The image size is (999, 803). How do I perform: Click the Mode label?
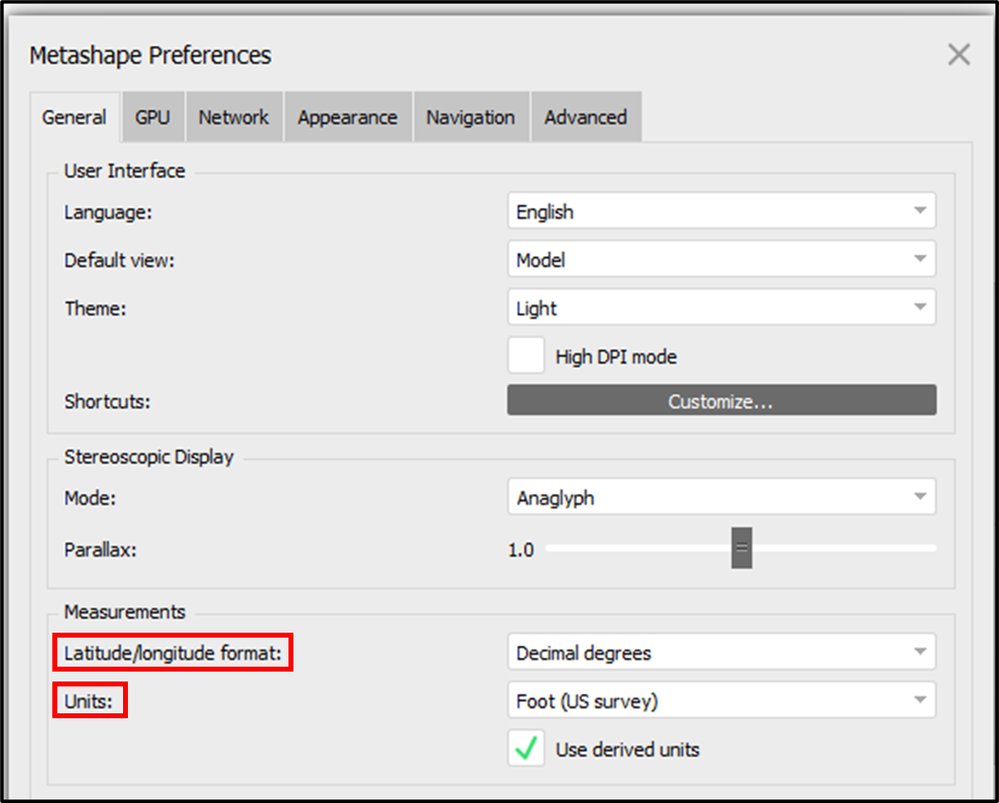tap(90, 498)
